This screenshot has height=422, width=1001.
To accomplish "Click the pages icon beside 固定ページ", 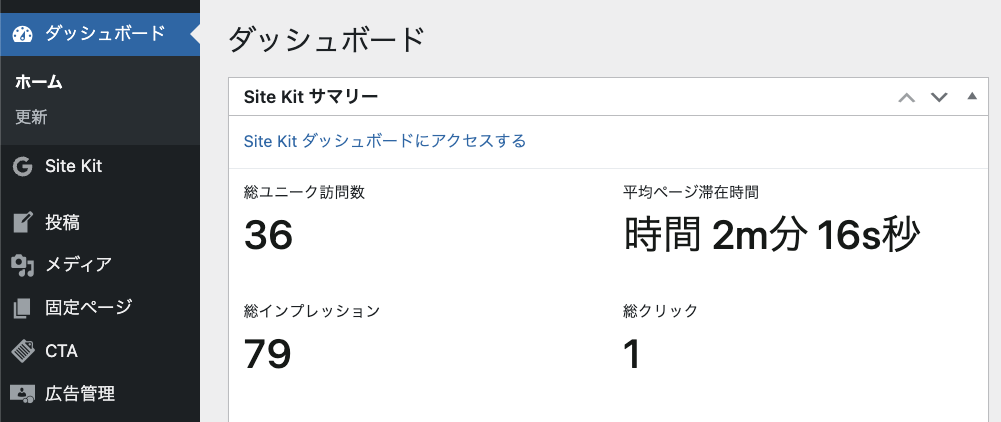I will tap(23, 308).
